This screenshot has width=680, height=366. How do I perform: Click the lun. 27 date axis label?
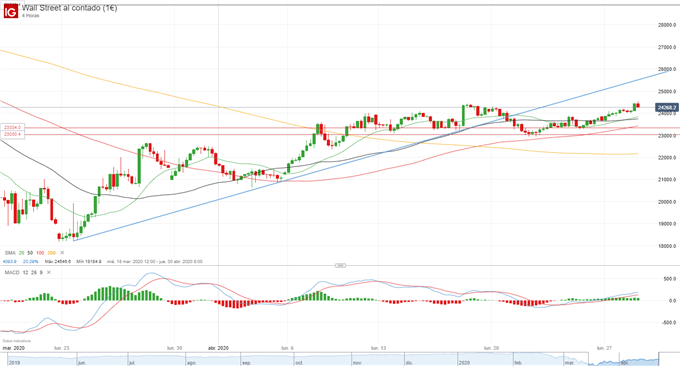[x=604, y=348]
